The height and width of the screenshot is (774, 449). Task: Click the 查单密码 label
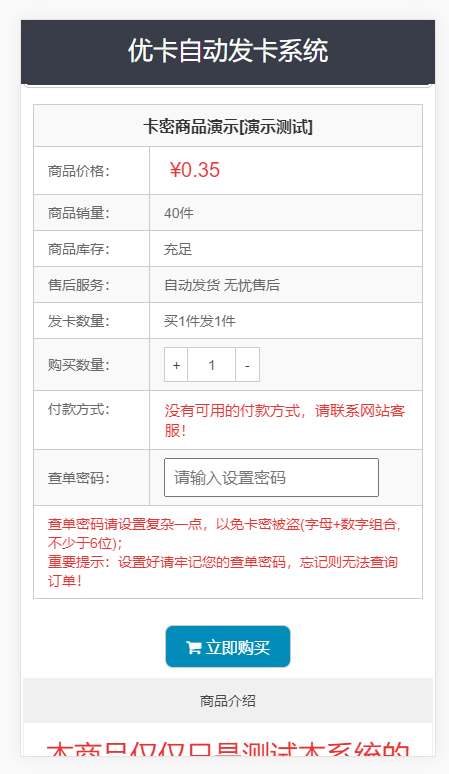point(78,478)
